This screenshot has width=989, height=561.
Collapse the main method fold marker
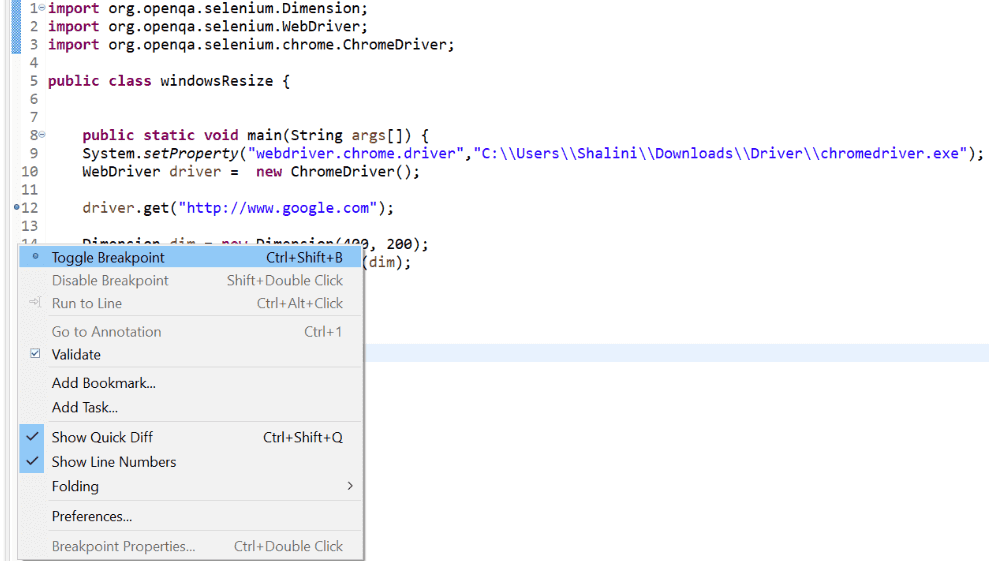(41, 135)
